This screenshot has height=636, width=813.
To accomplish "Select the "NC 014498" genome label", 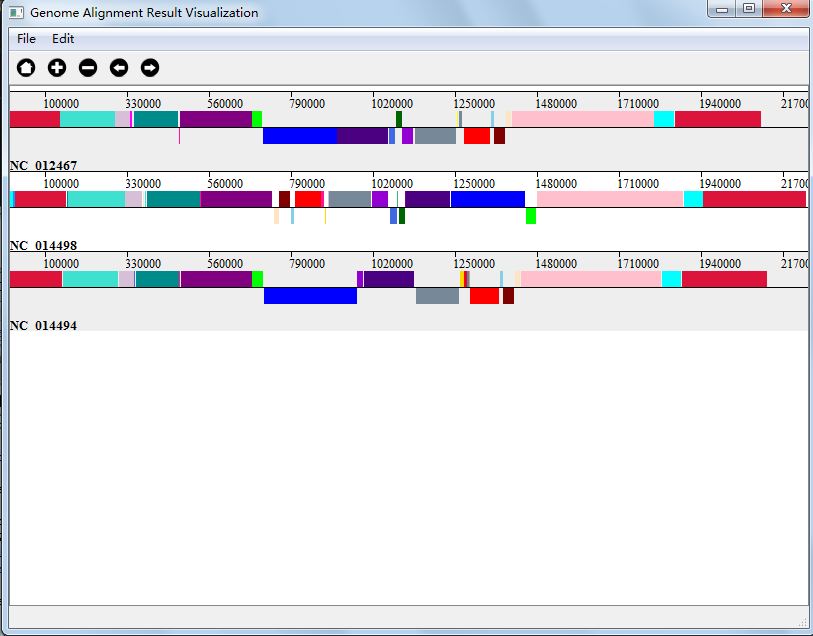I will 43,245.
